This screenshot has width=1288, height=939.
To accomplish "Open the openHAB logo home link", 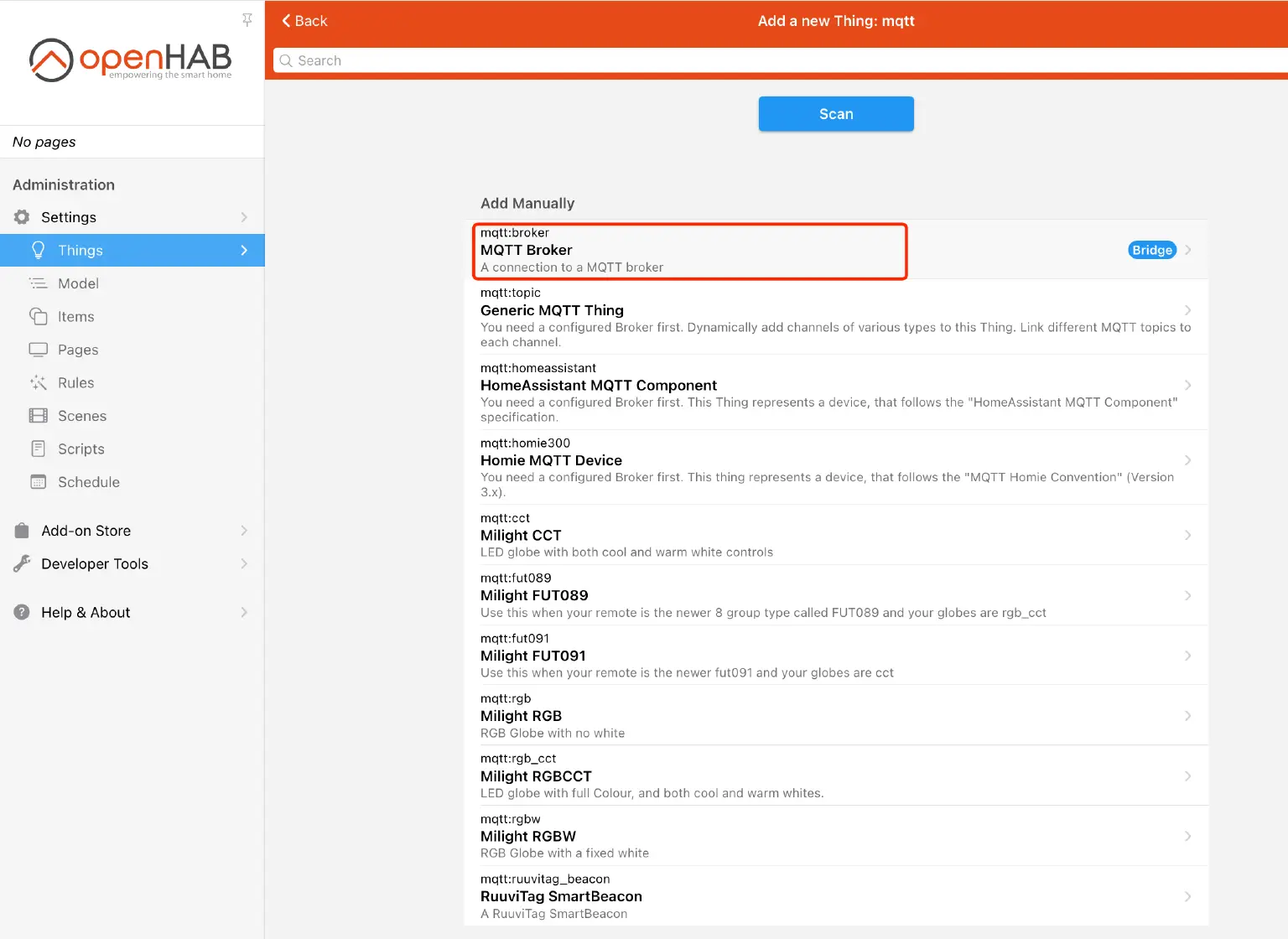I will [131, 59].
